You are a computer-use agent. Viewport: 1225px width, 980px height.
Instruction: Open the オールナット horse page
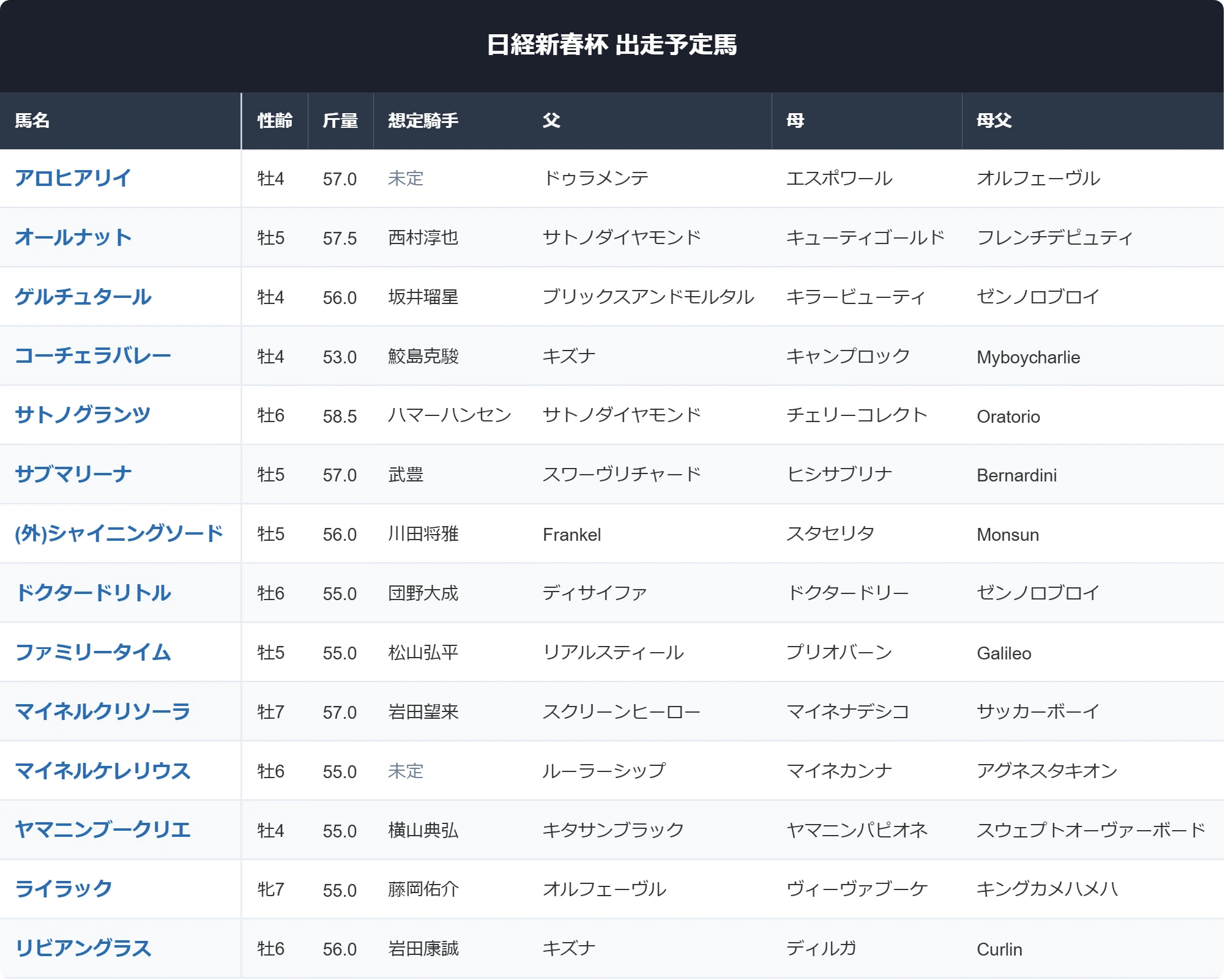click(x=73, y=237)
